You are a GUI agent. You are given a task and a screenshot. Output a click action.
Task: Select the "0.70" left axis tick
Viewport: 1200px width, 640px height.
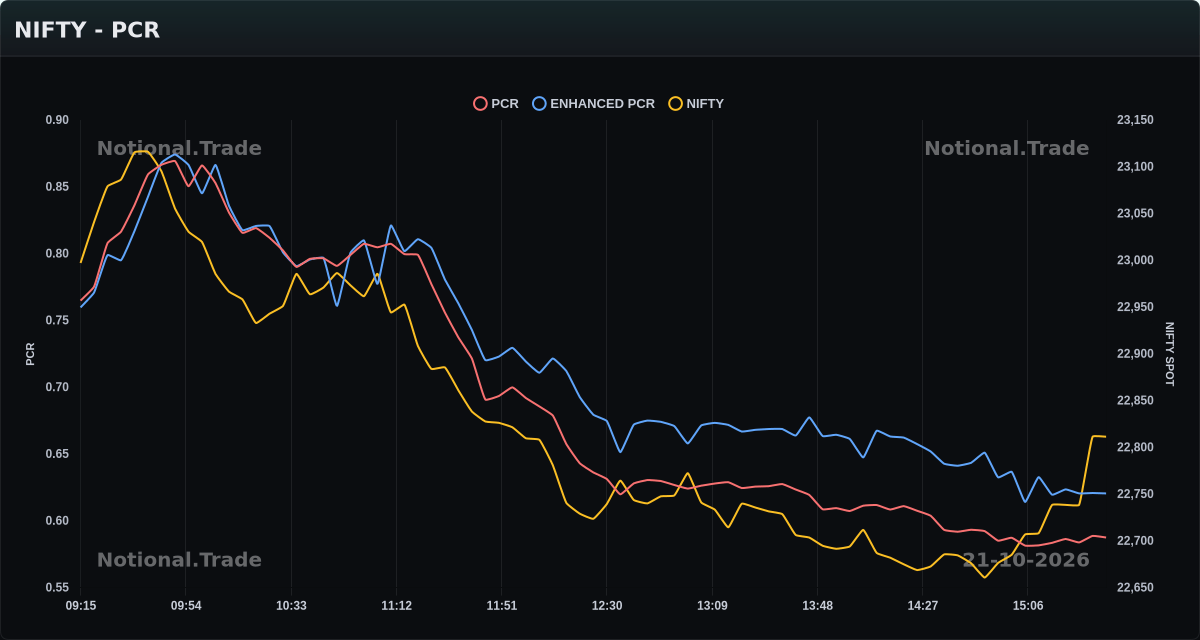[57, 387]
